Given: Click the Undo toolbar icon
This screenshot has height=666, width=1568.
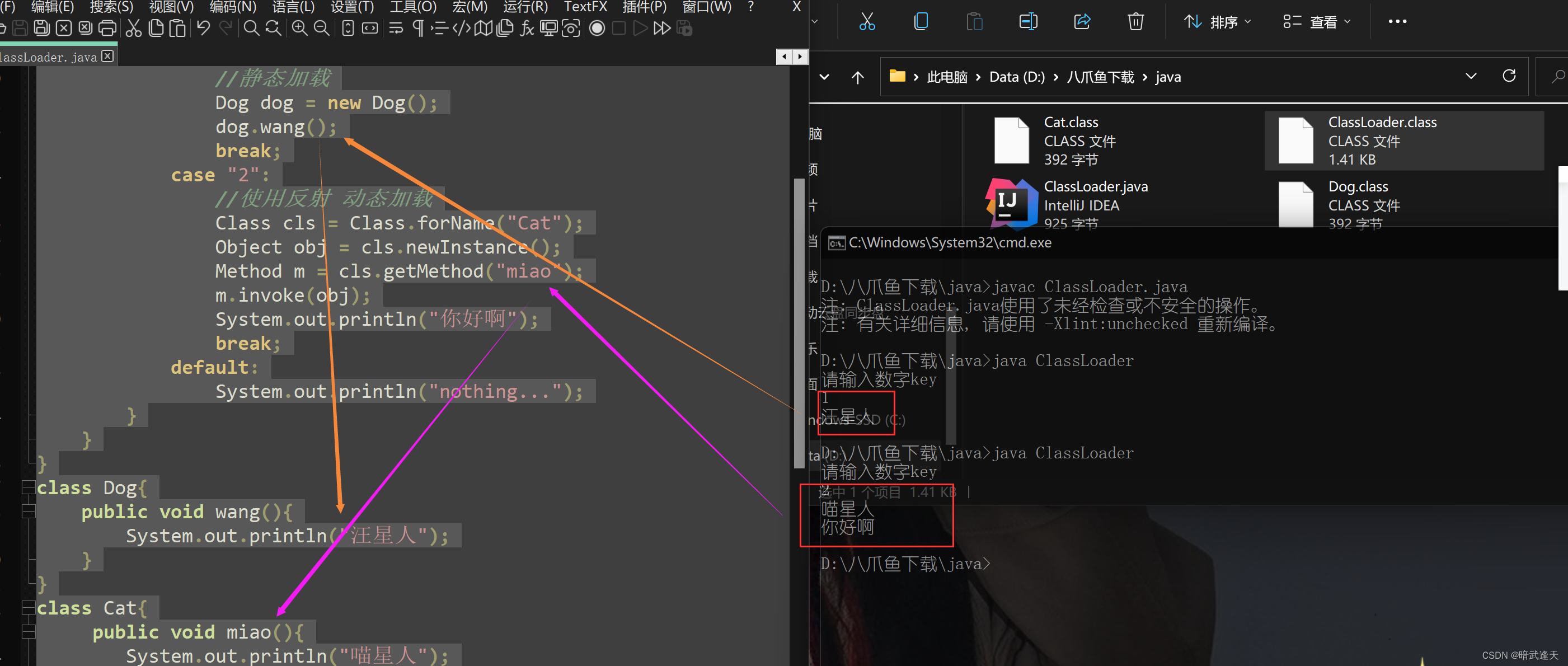Looking at the screenshot, I should pos(203,28).
